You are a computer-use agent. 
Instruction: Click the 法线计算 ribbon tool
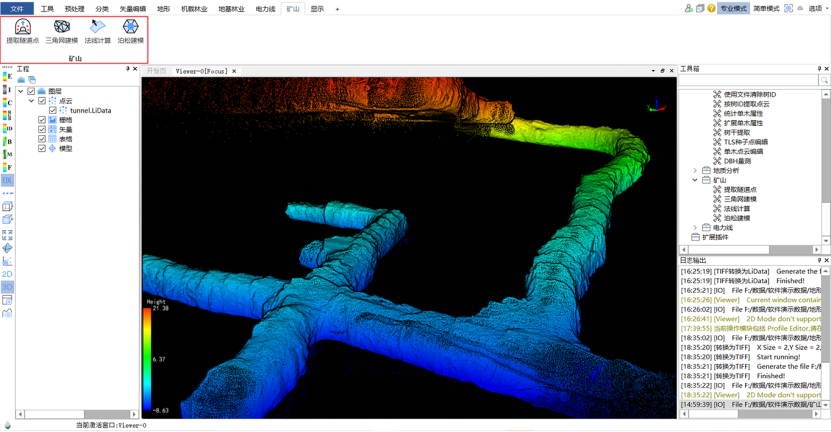[x=98, y=31]
